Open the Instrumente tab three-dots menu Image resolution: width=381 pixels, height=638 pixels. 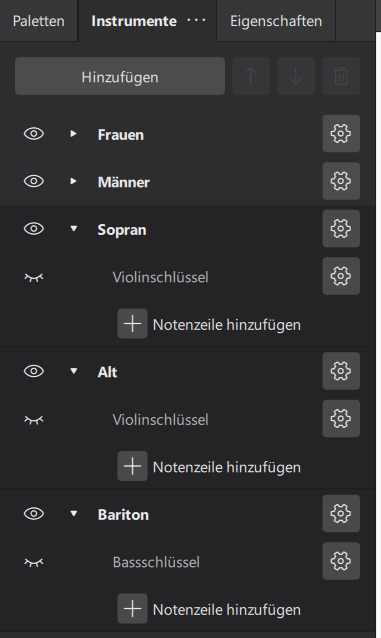point(196,20)
